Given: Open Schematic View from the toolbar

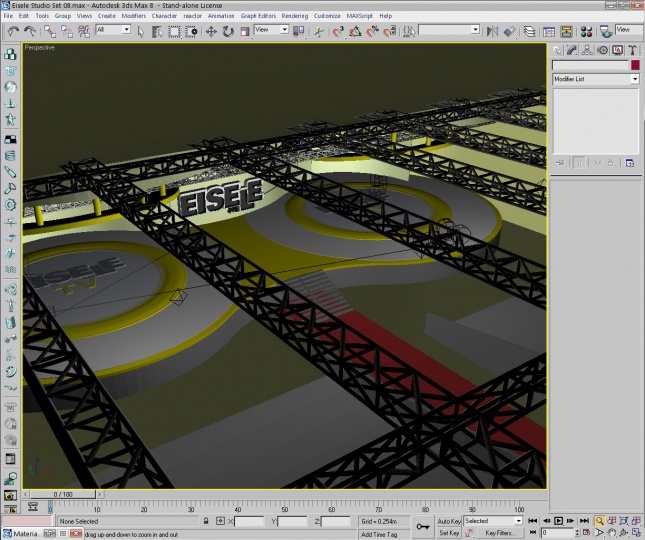Looking at the screenshot, I should click(x=566, y=32).
